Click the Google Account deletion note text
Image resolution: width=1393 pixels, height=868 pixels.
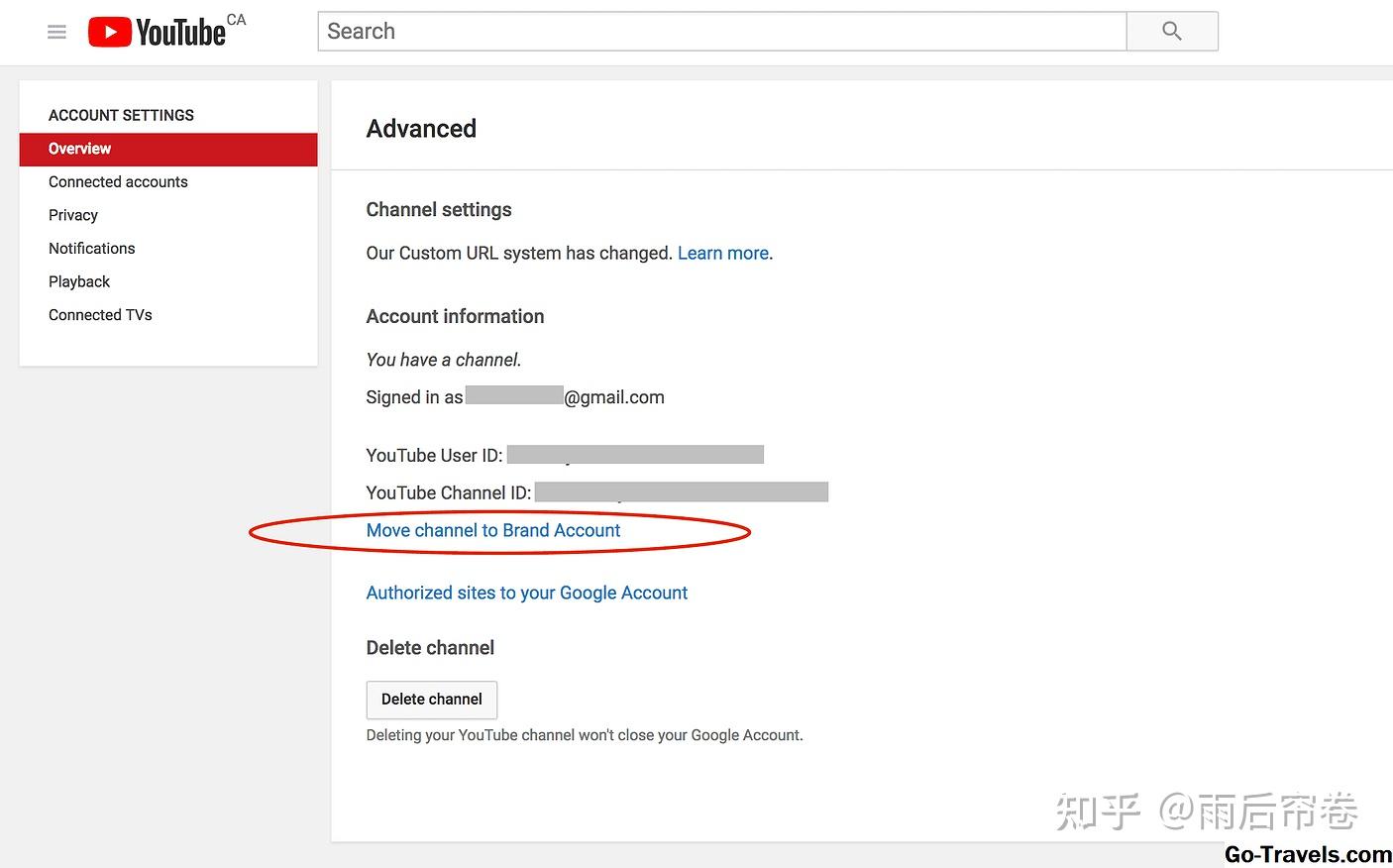tap(585, 735)
